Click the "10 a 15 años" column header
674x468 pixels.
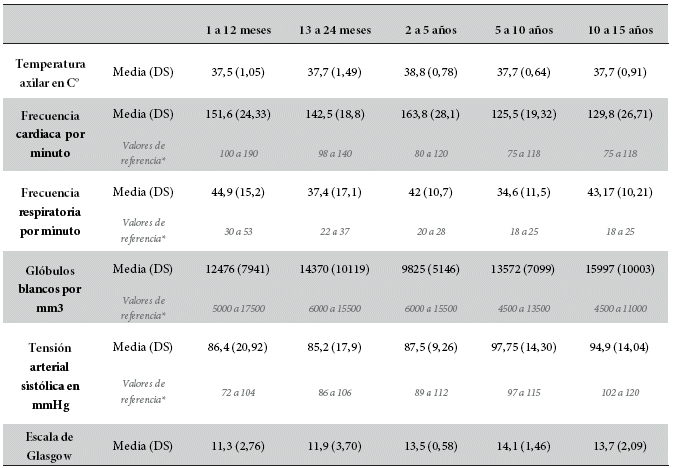[622, 30]
